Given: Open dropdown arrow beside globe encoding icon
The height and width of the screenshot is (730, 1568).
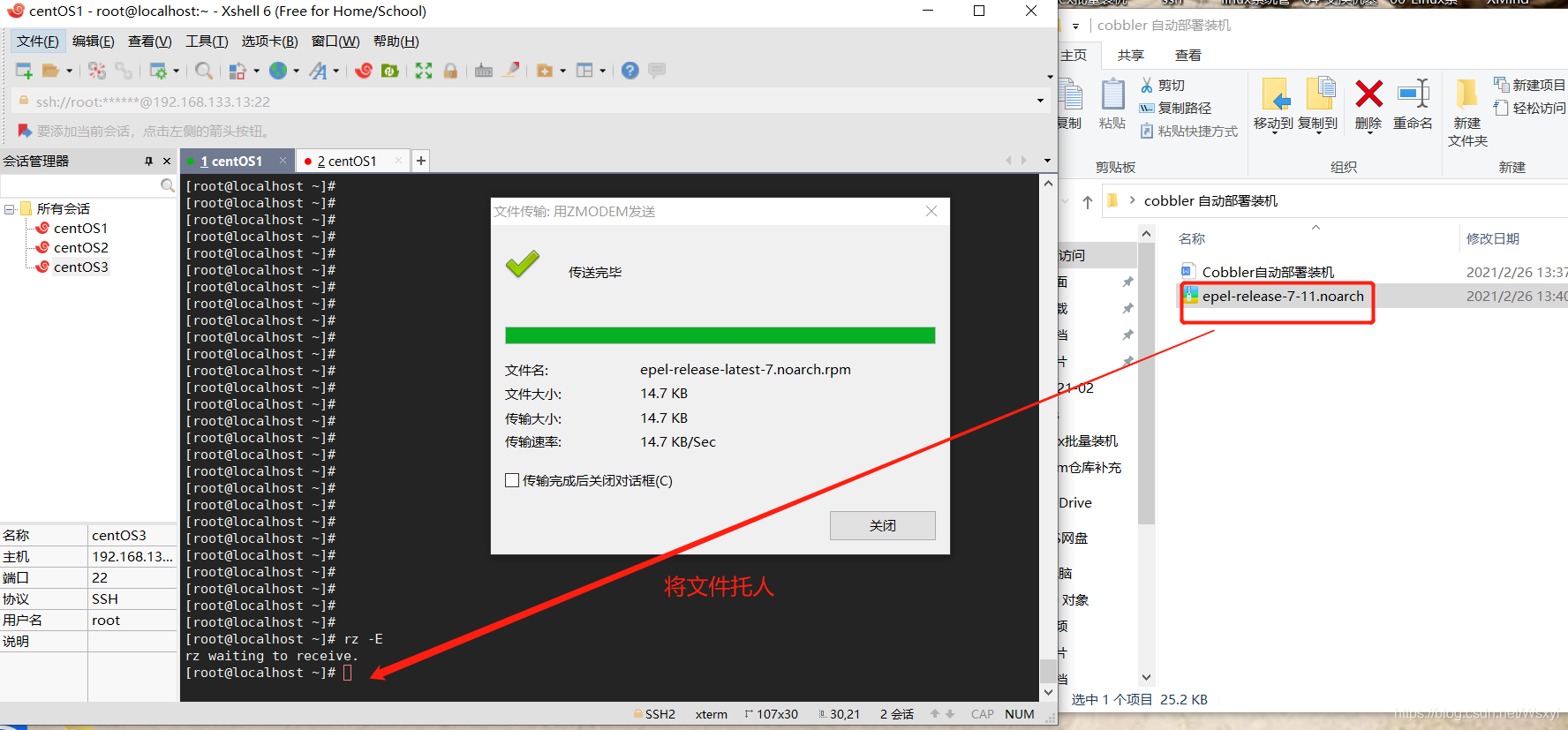Looking at the screenshot, I should click(x=296, y=71).
